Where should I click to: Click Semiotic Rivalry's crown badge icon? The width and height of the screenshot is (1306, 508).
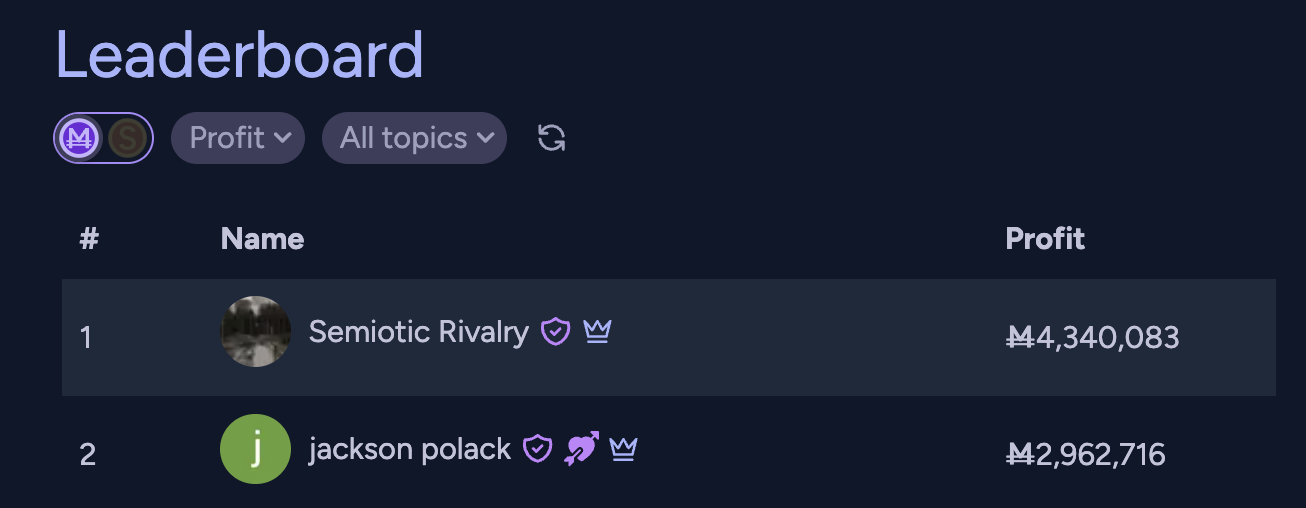(x=597, y=330)
